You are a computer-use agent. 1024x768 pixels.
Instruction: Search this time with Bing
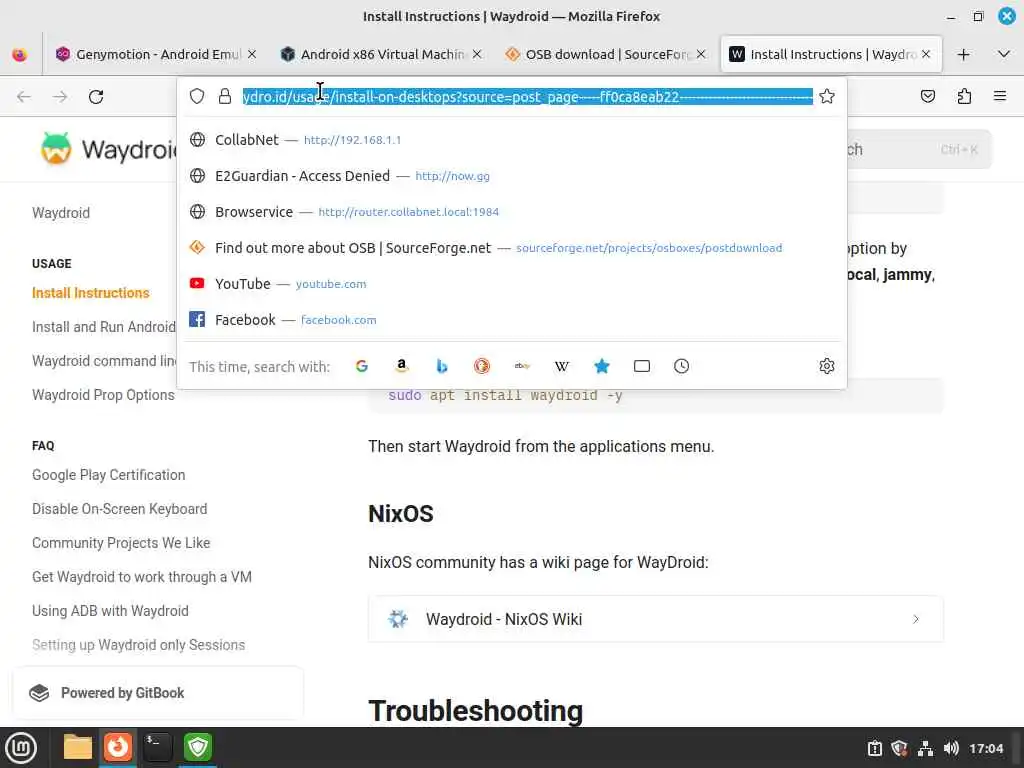pyautogui.click(x=441, y=366)
